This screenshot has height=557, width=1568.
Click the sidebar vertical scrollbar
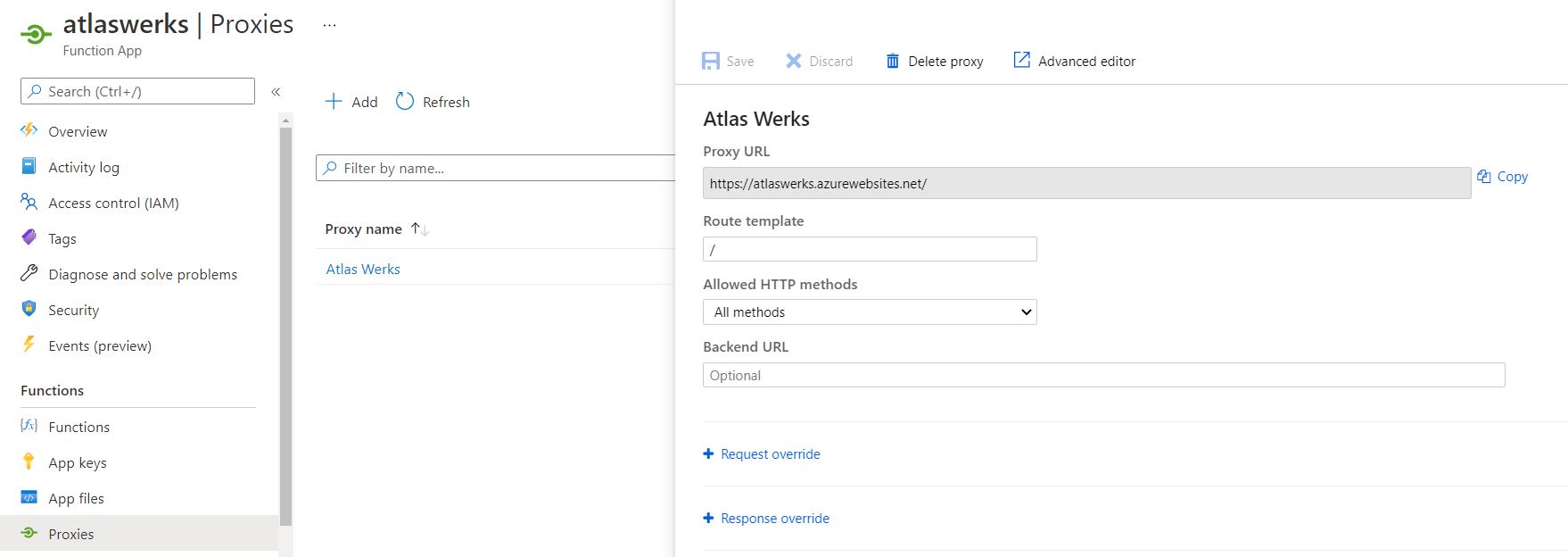[x=285, y=326]
